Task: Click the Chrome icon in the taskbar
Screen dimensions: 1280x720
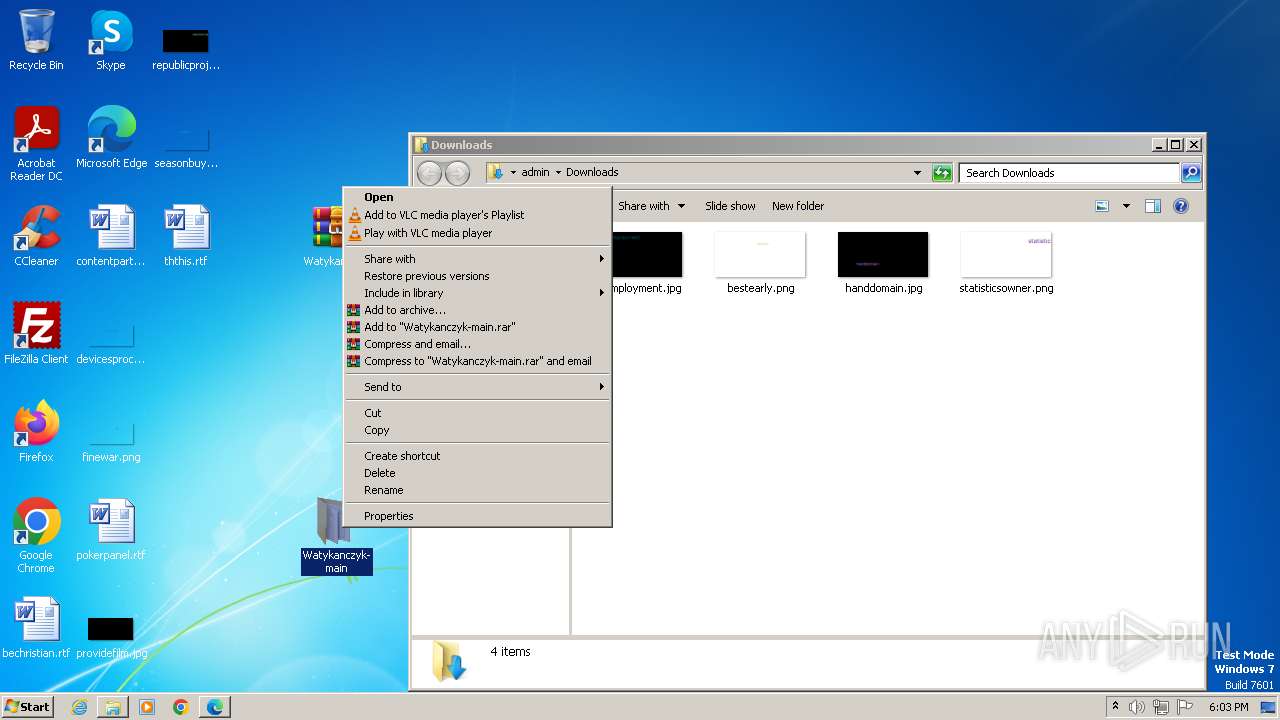Action: [x=181, y=707]
